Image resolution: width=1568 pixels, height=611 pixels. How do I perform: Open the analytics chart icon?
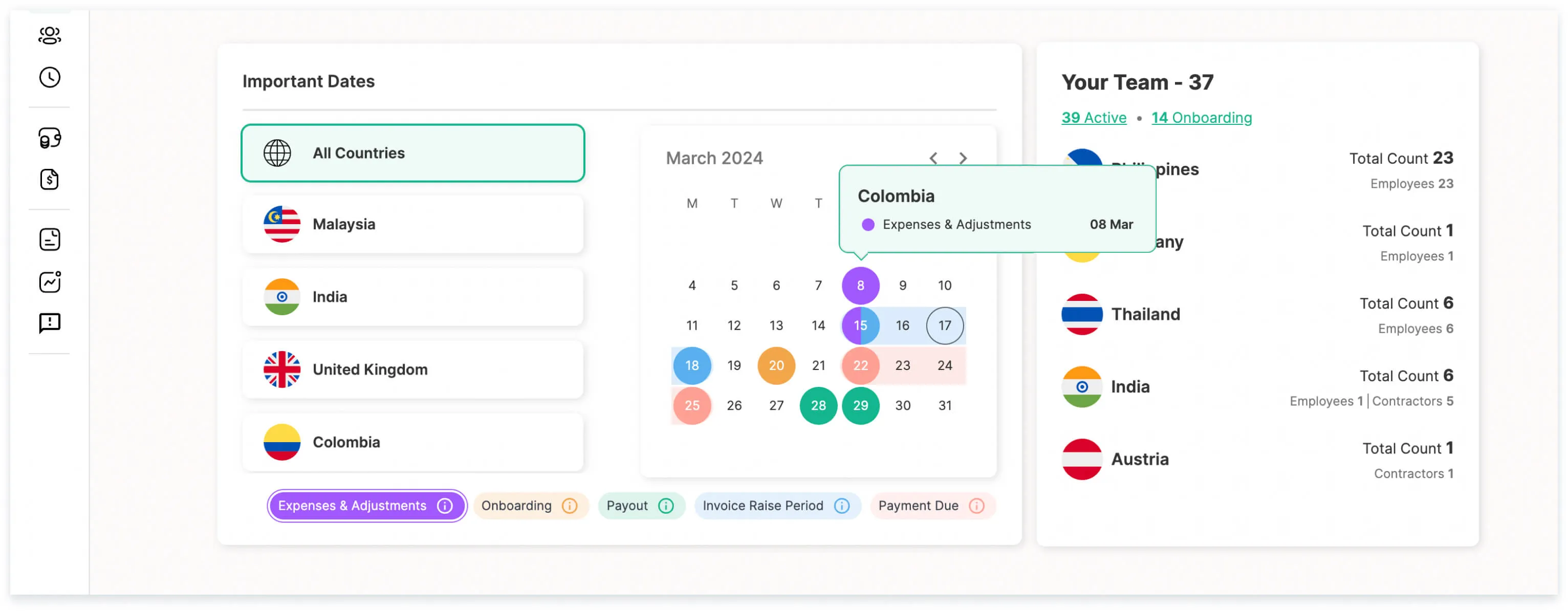pyautogui.click(x=49, y=282)
